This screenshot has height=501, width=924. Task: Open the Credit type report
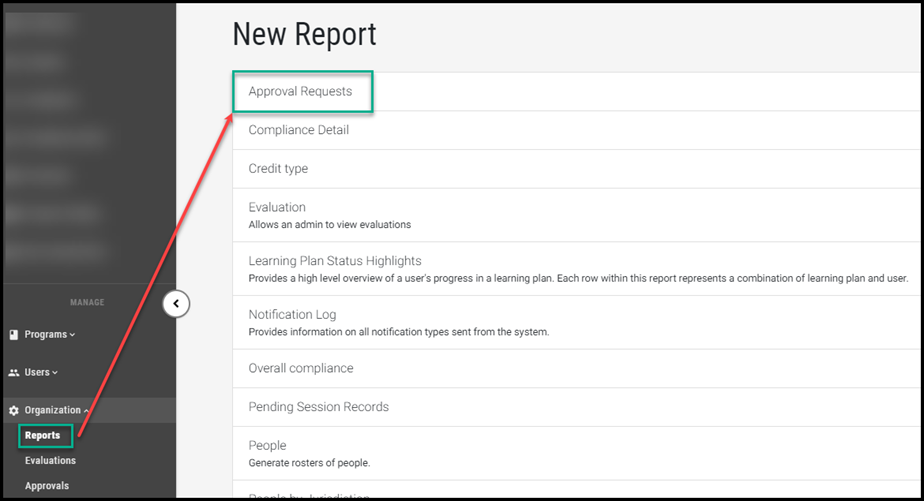point(278,169)
